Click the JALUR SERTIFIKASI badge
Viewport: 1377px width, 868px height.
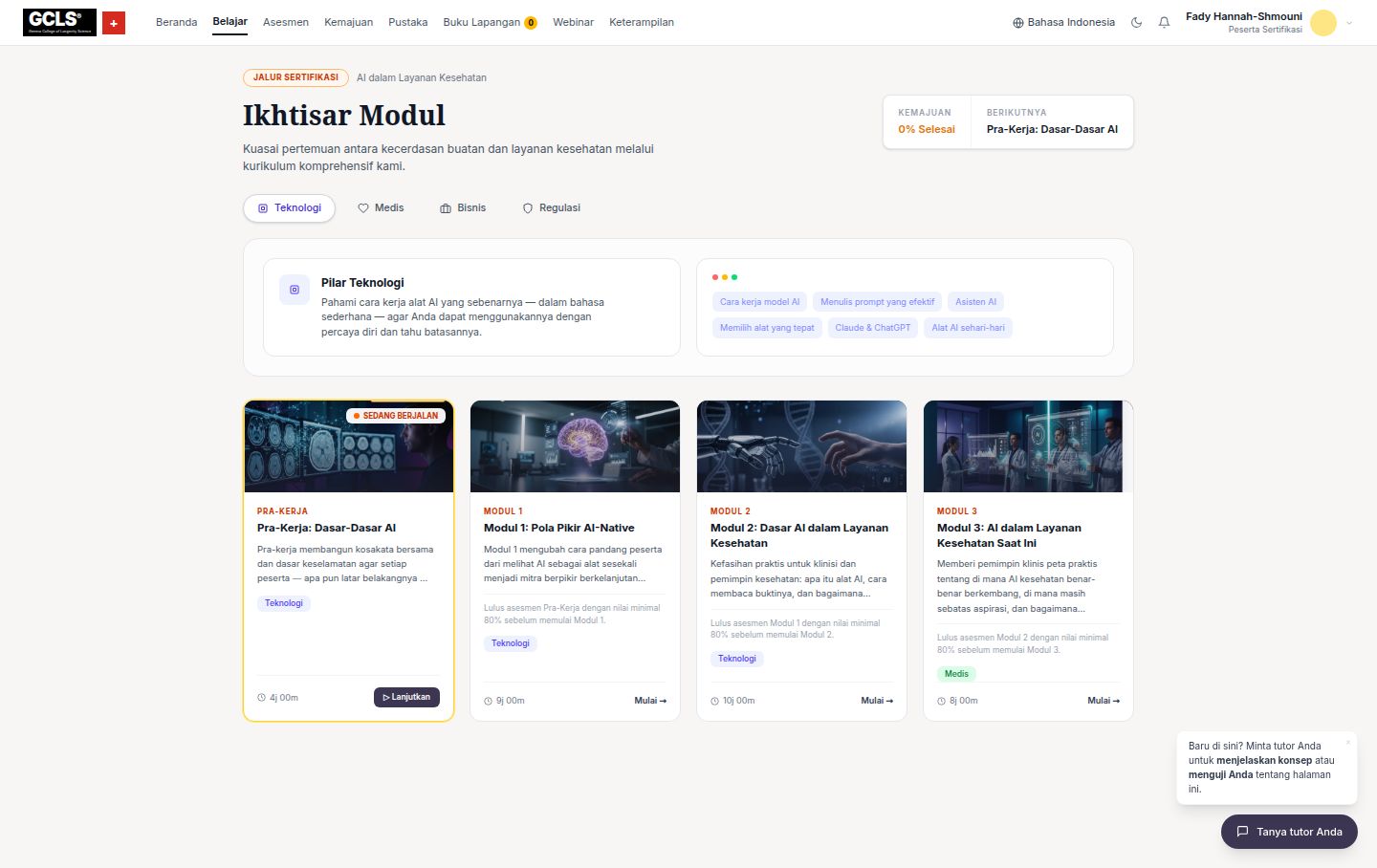[295, 77]
